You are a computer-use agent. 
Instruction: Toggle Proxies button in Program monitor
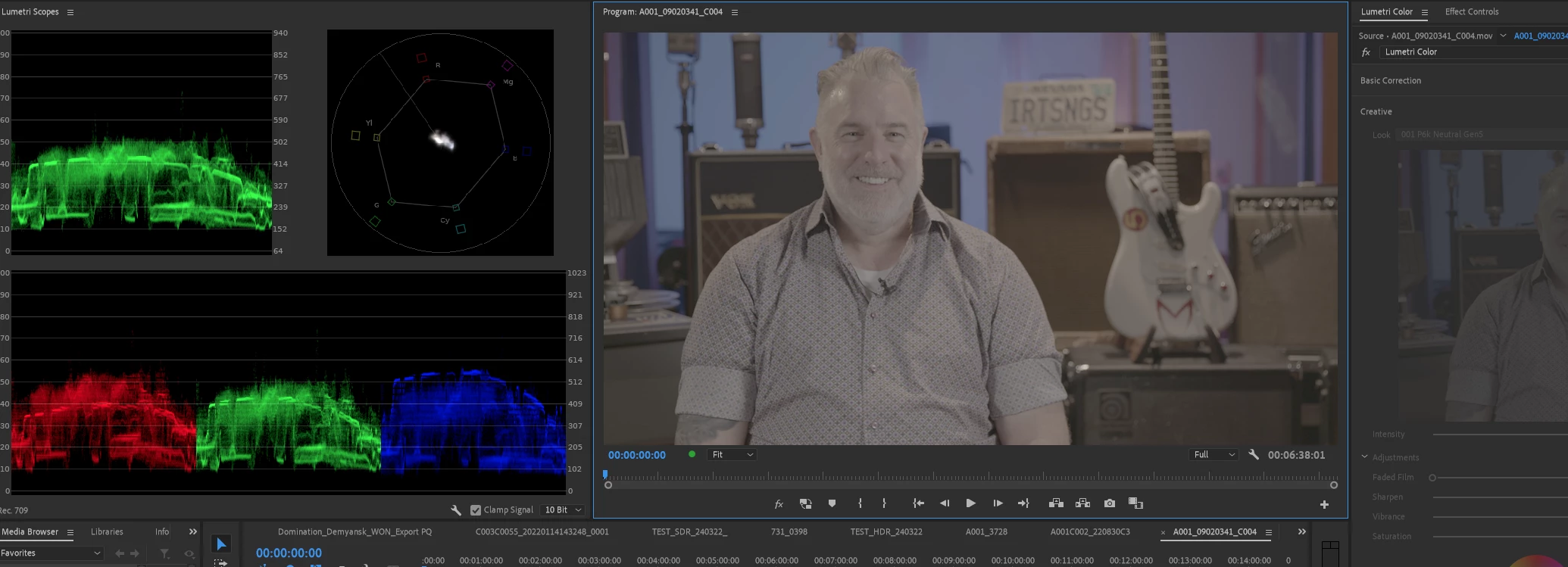click(x=805, y=503)
